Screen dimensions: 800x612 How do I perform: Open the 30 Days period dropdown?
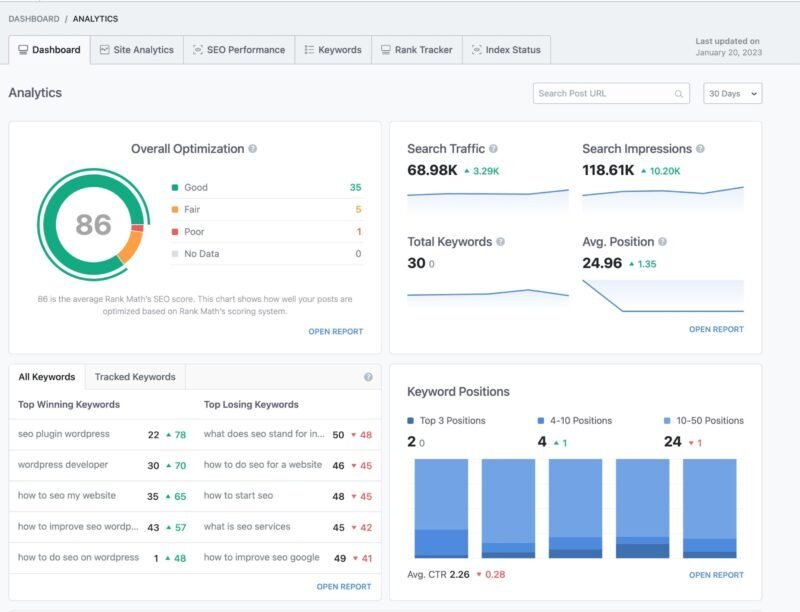[733, 94]
